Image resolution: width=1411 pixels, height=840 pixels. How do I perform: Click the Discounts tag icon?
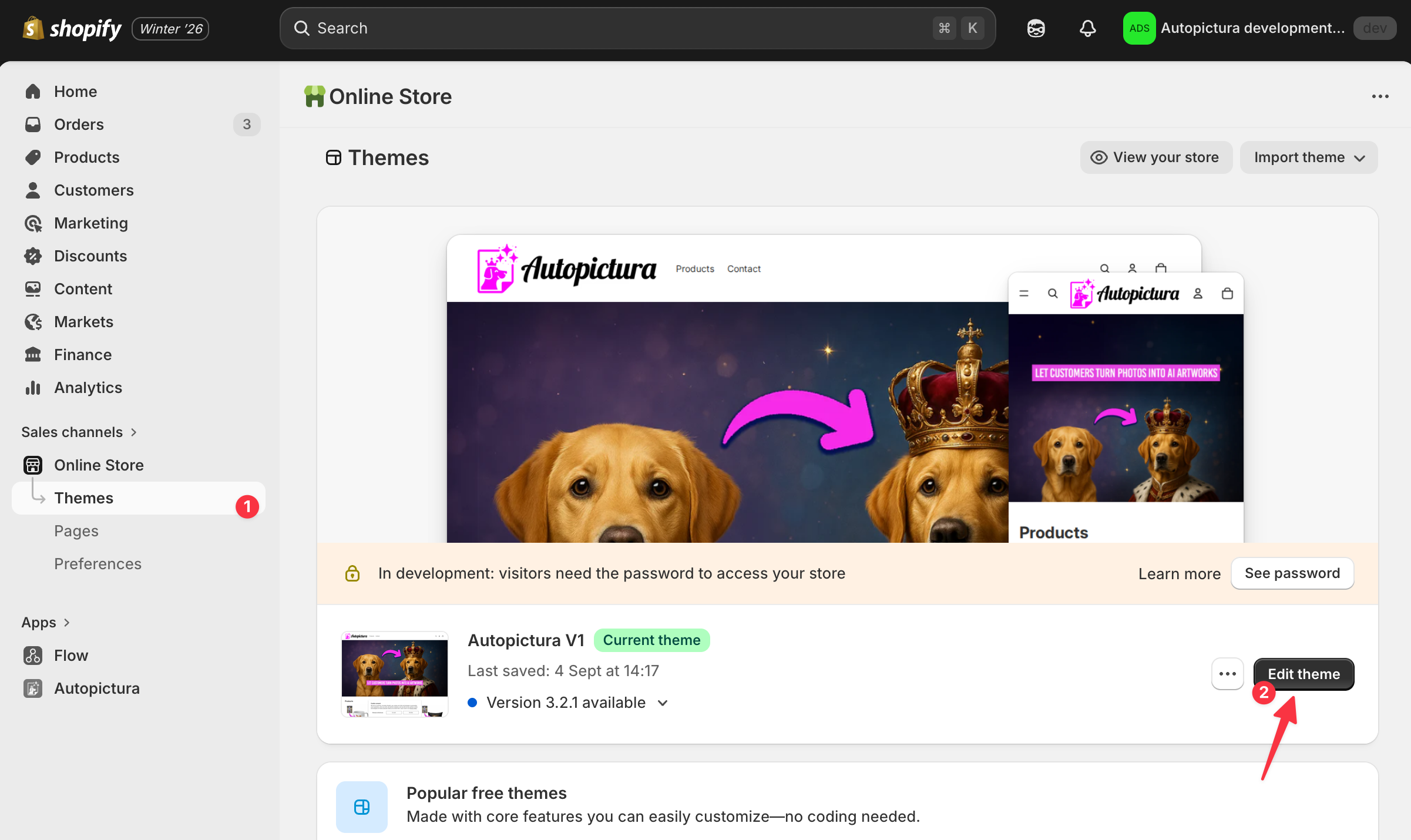[33, 256]
